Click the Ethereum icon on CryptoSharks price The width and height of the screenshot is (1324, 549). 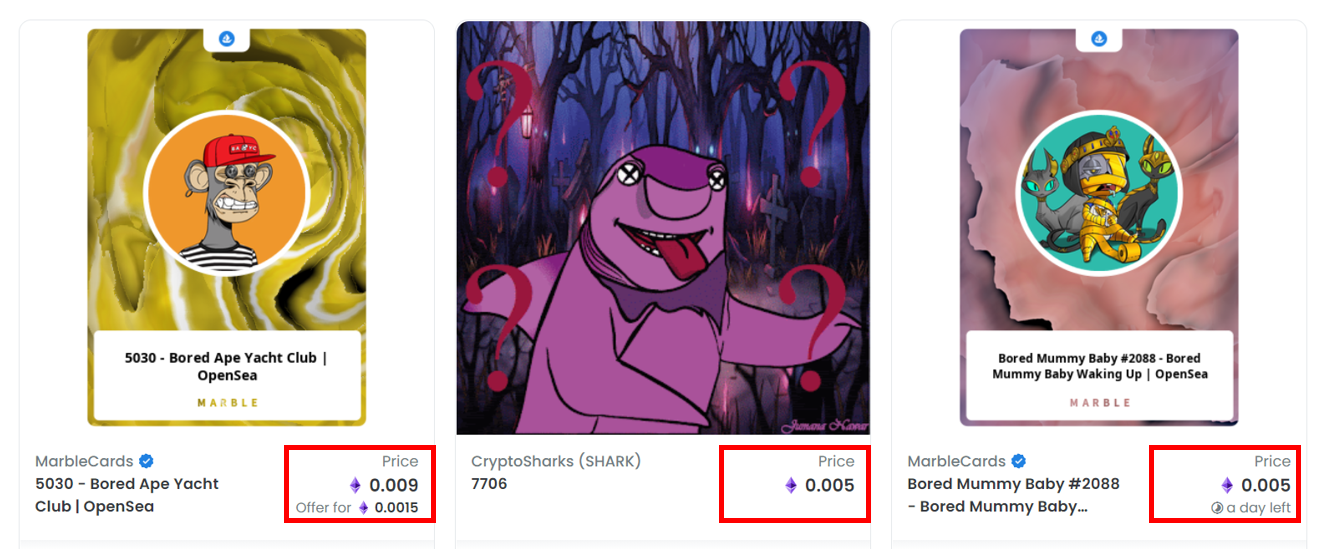pos(791,486)
